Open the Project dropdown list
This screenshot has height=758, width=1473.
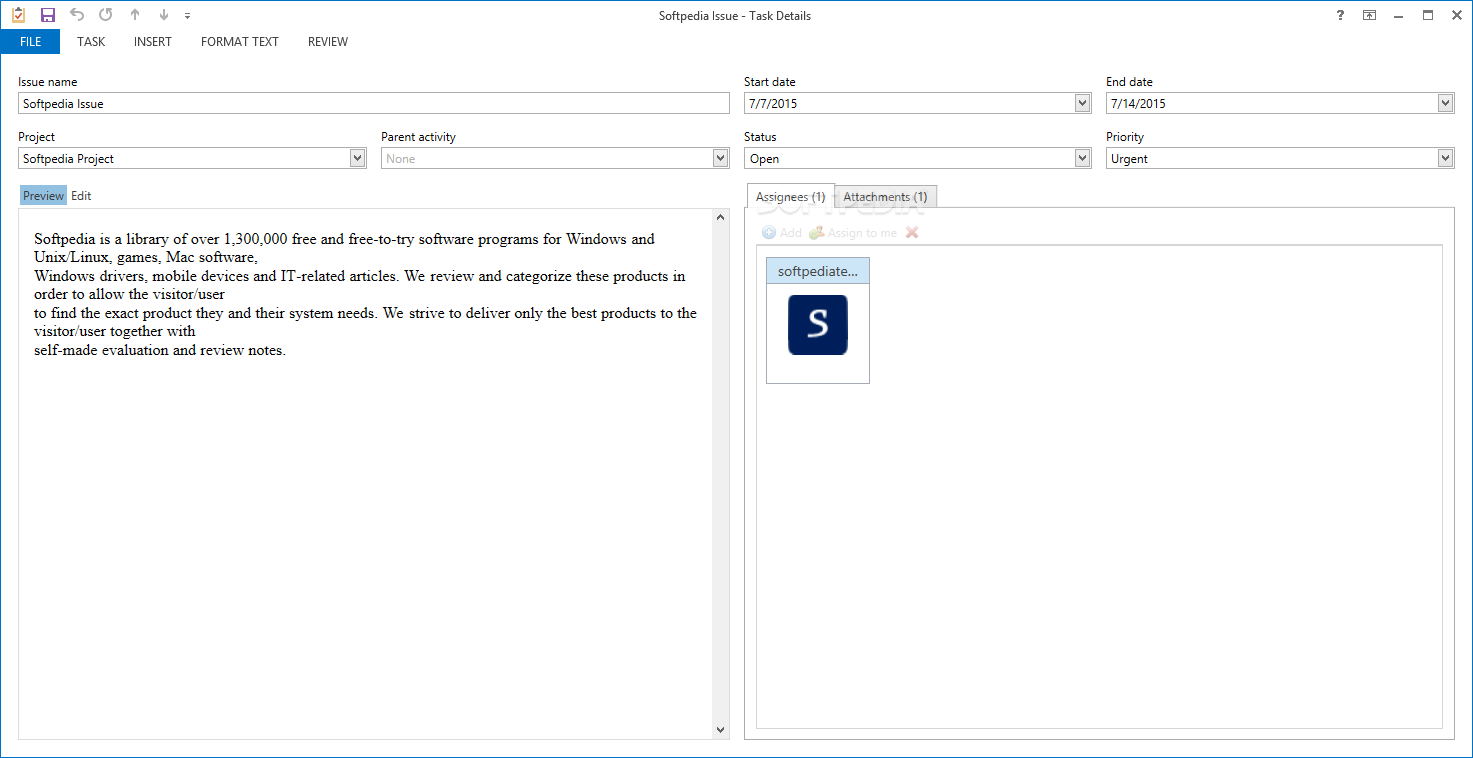click(358, 158)
